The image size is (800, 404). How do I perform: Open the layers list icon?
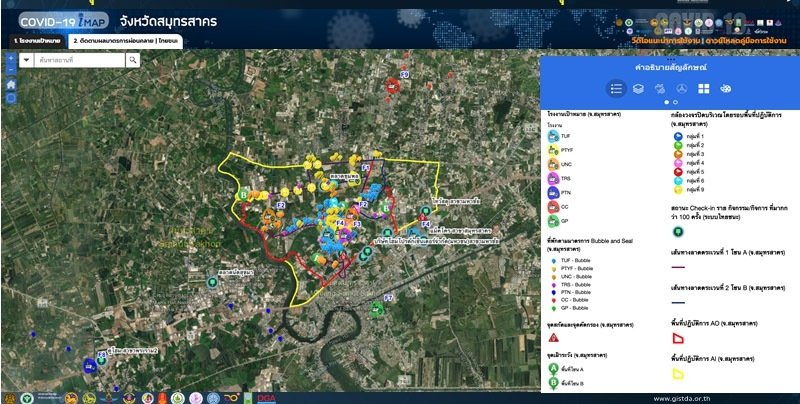coord(638,89)
